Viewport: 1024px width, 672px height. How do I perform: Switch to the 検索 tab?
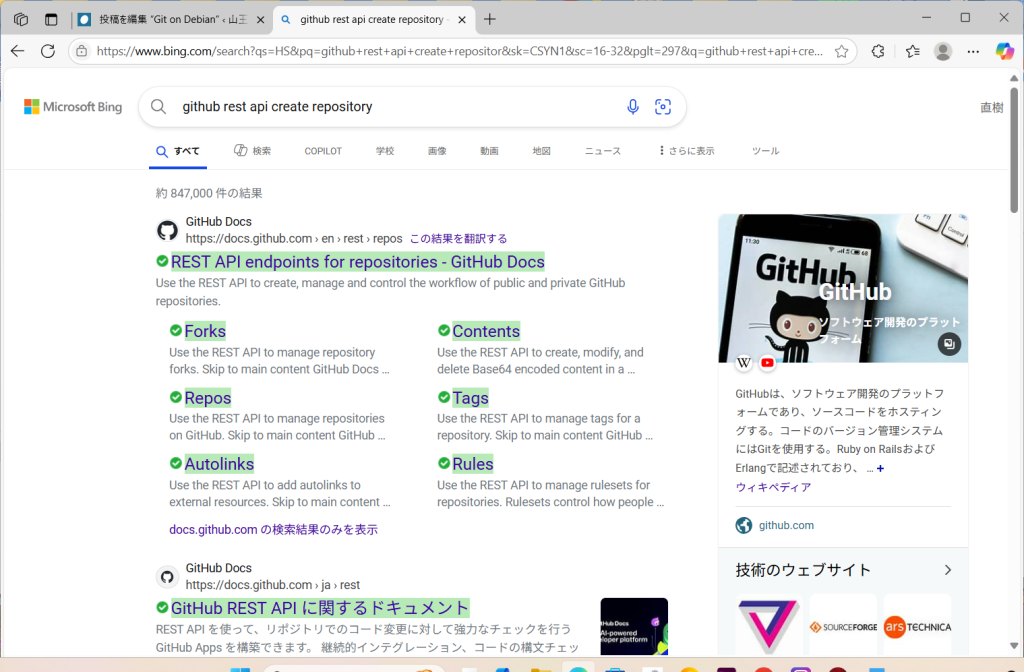pyautogui.click(x=253, y=151)
